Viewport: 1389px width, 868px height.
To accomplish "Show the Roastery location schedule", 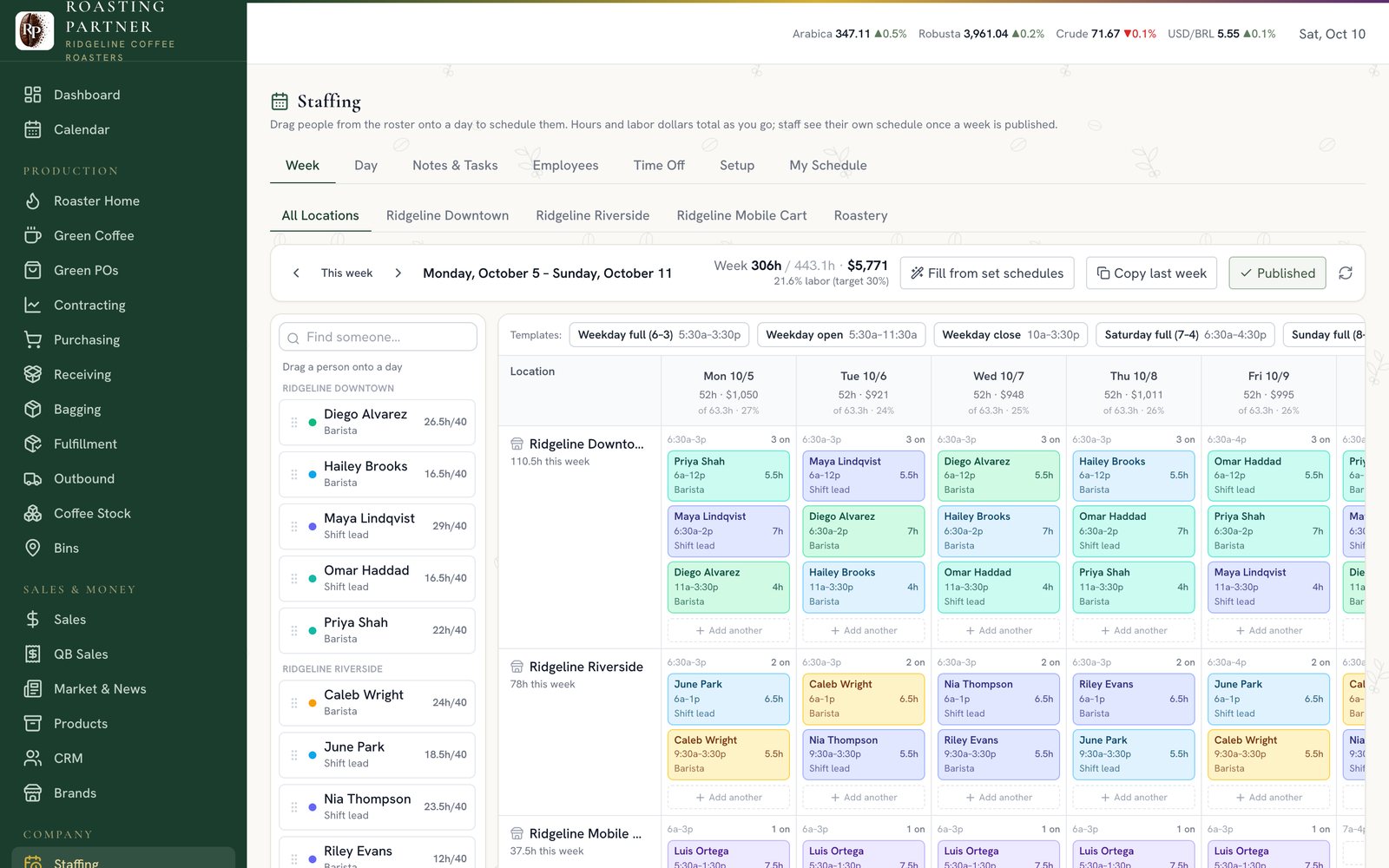I will [x=860, y=215].
